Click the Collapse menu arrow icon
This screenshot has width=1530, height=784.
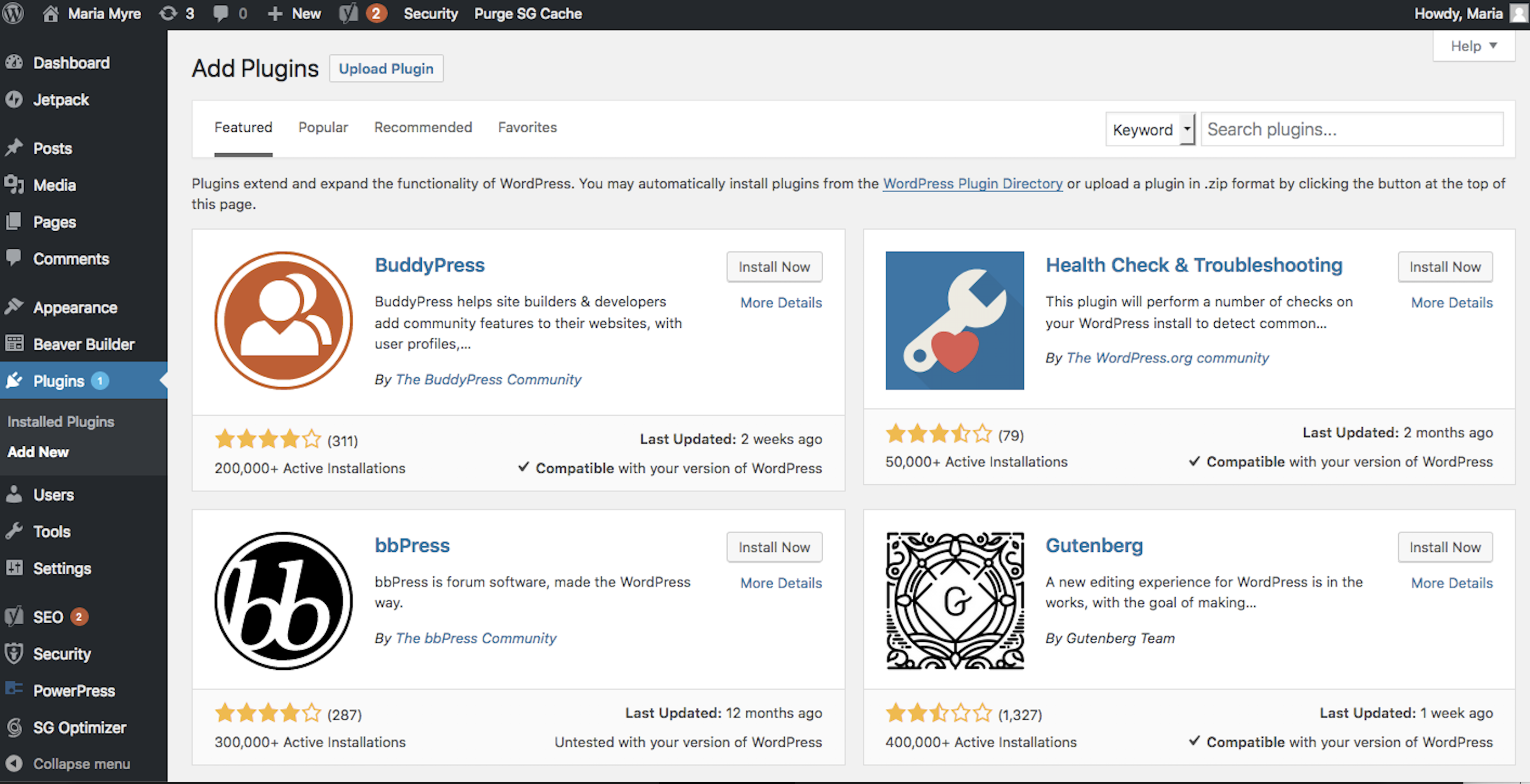pos(14,764)
